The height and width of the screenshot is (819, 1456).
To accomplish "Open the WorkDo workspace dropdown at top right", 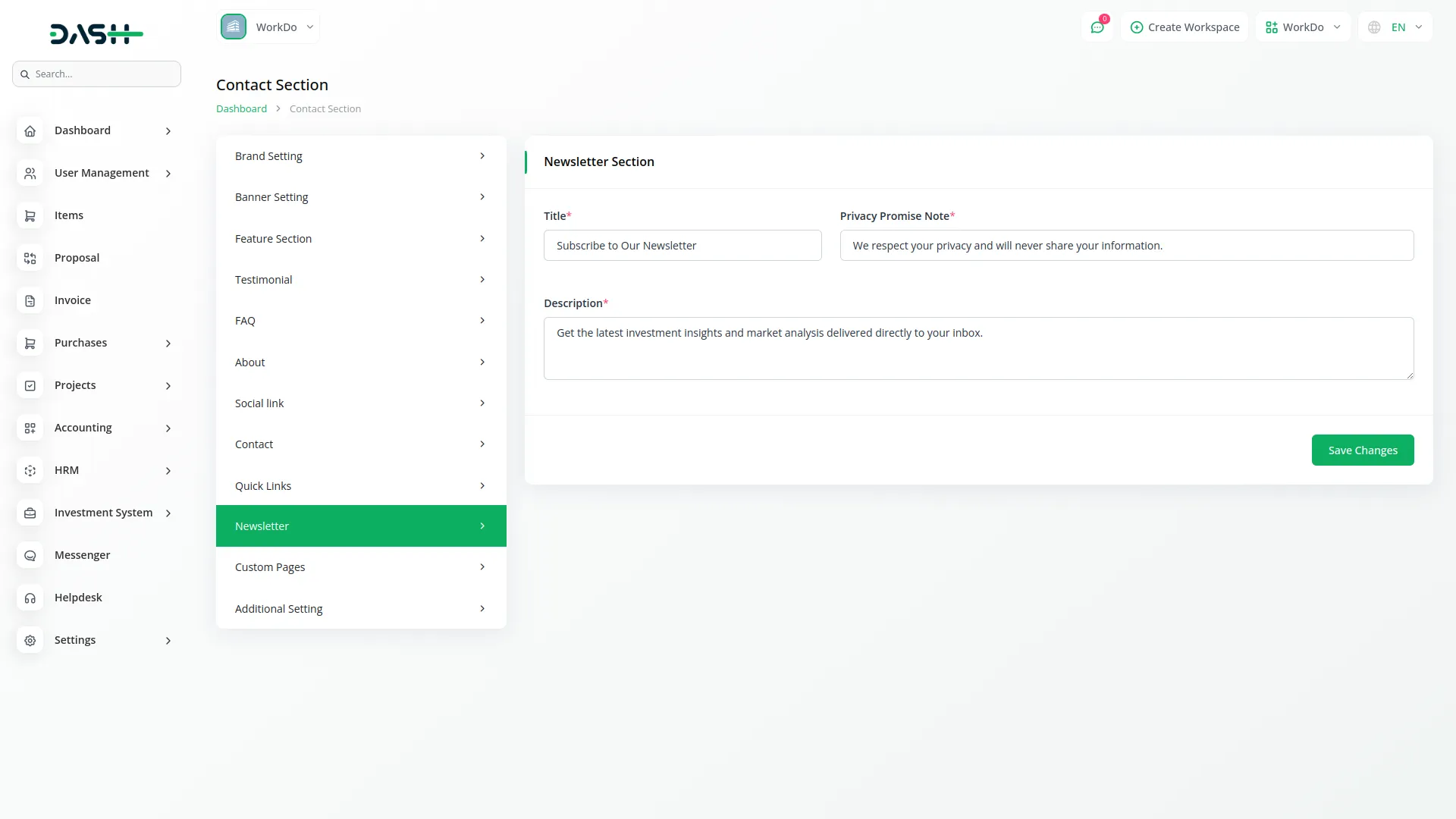I will point(1303,27).
